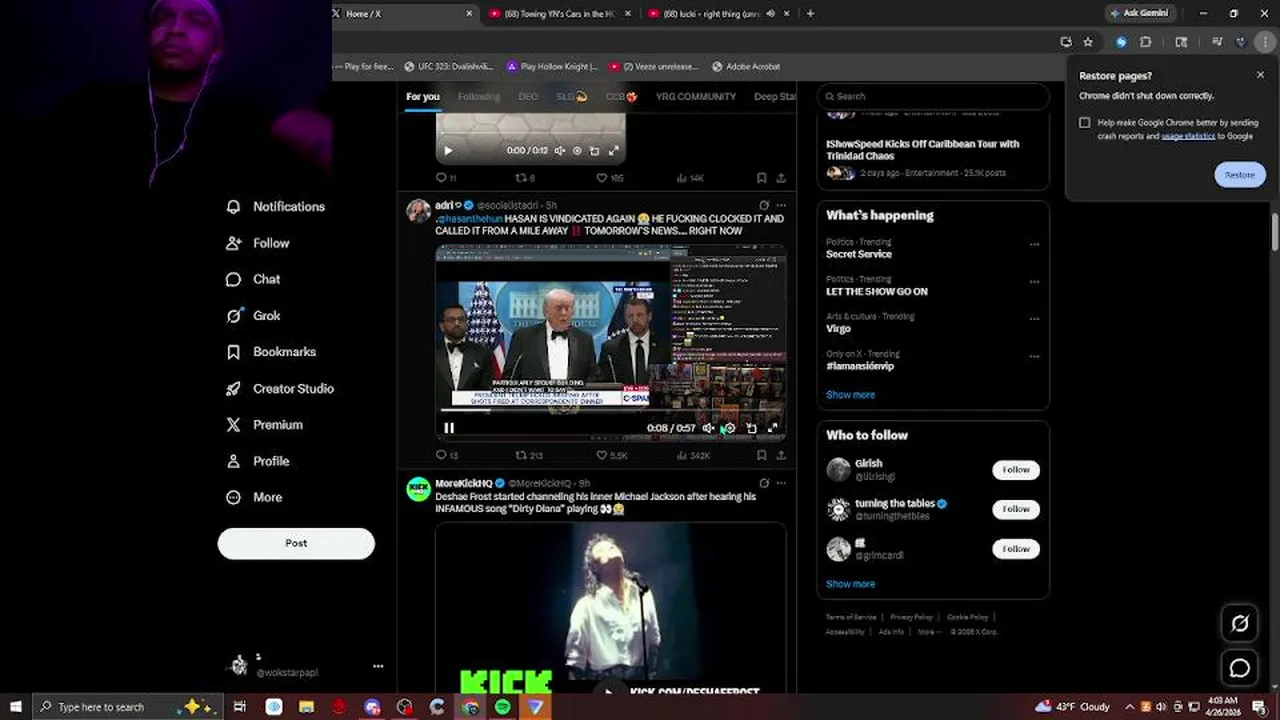Click Restore in Restore pages popup
1280x720 pixels.
click(1240, 175)
